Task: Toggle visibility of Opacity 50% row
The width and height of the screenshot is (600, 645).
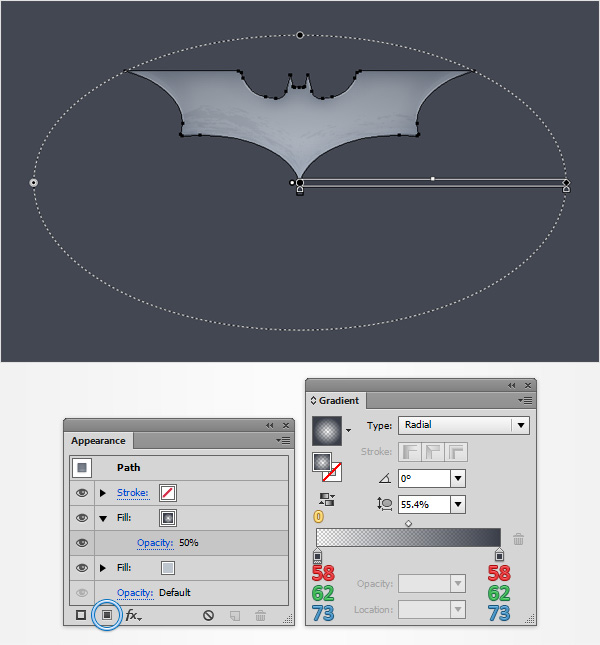Action: (82, 543)
